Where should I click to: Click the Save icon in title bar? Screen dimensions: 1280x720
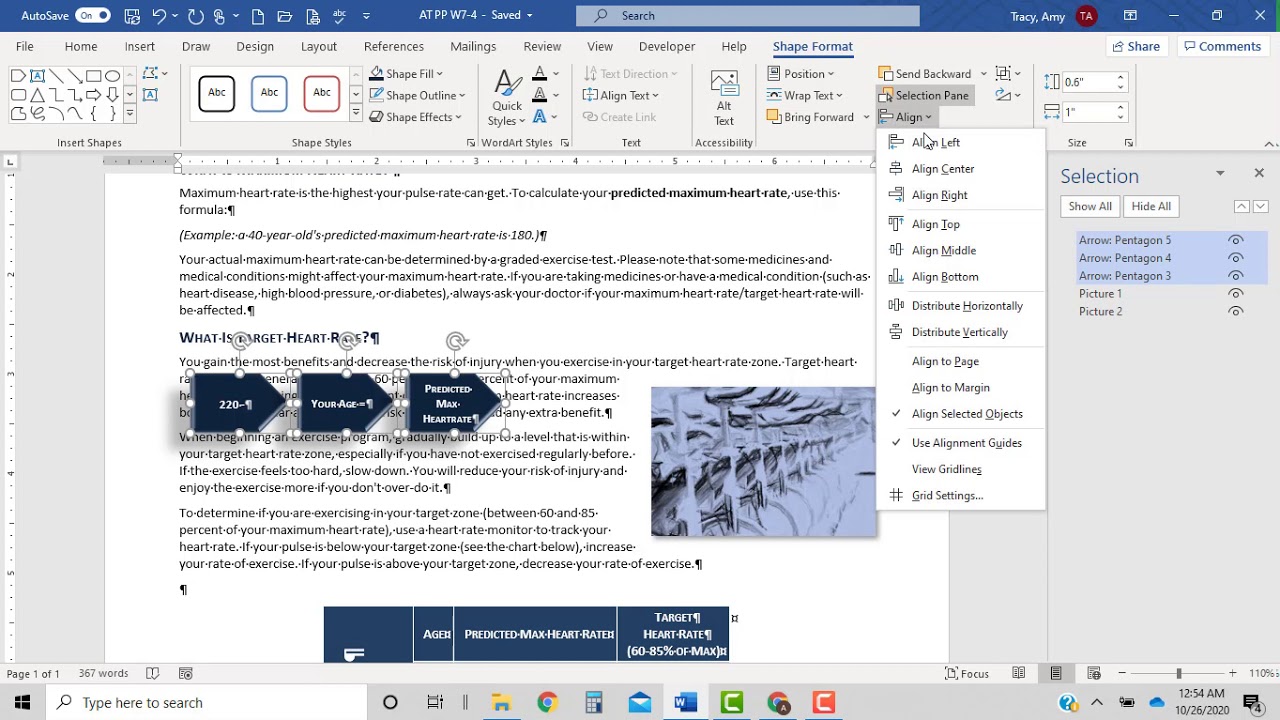click(132, 16)
